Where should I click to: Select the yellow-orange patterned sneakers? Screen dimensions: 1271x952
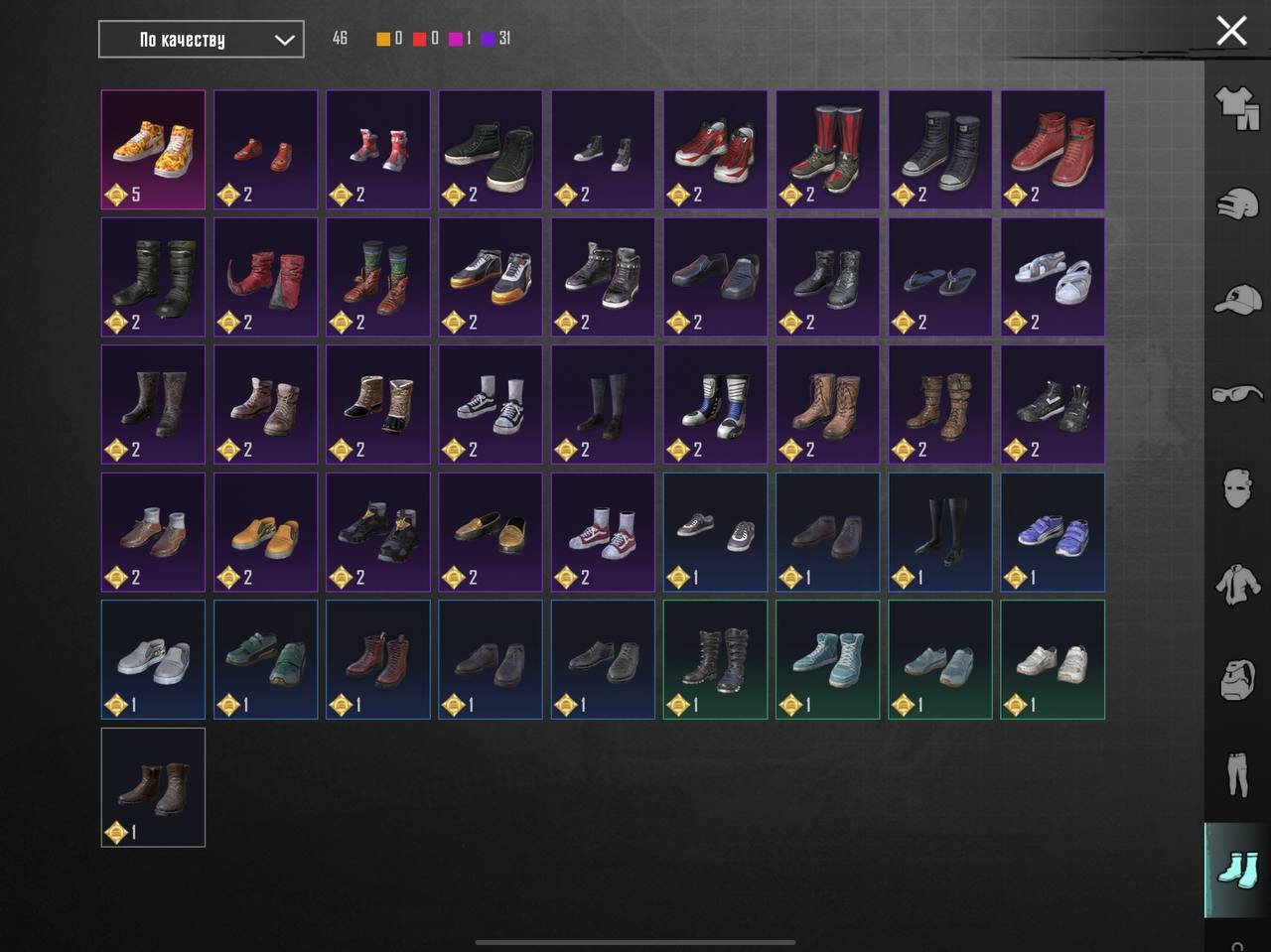pyautogui.click(x=153, y=150)
